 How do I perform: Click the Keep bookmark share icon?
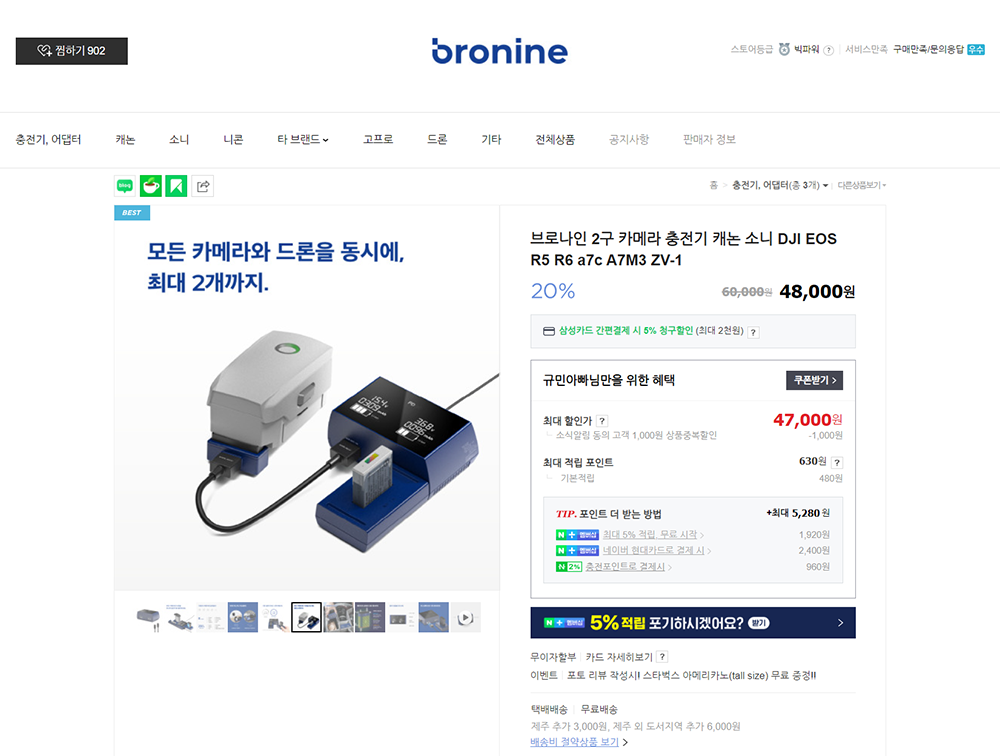pos(176,186)
